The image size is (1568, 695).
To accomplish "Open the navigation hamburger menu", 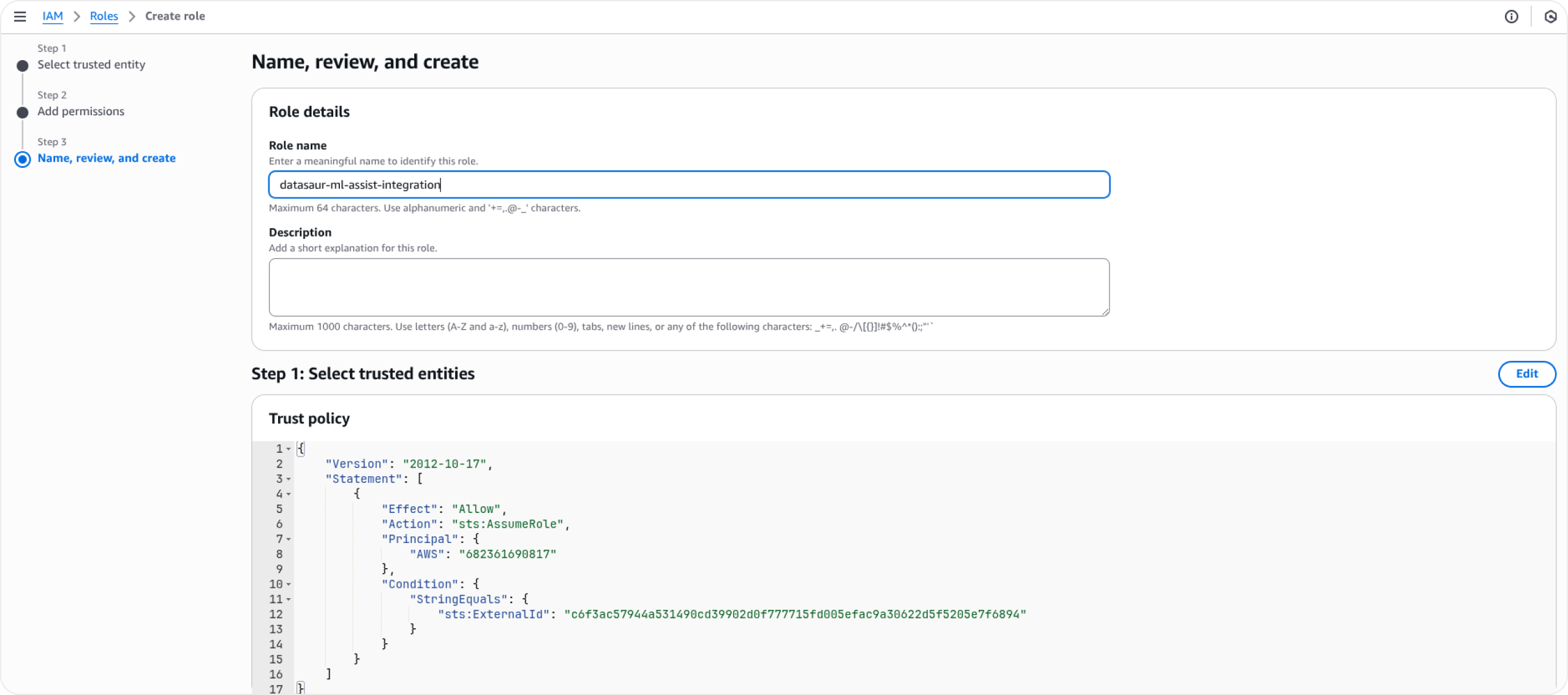I will click(x=20, y=16).
